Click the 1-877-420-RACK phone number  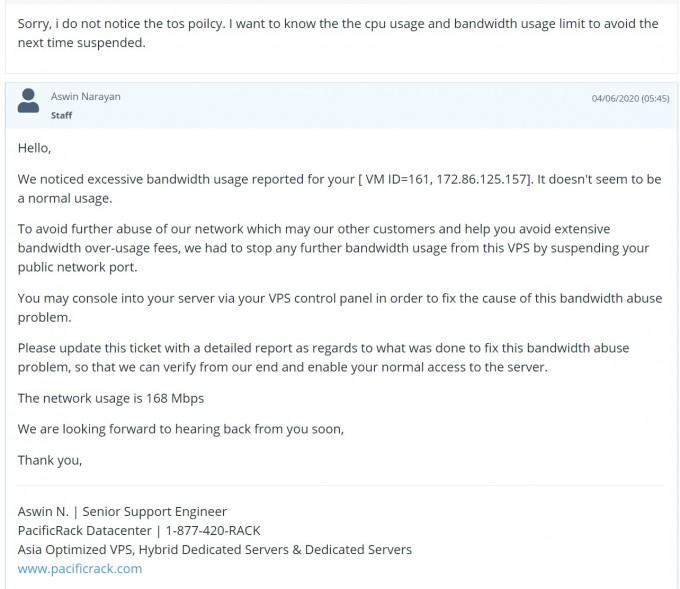(x=213, y=530)
